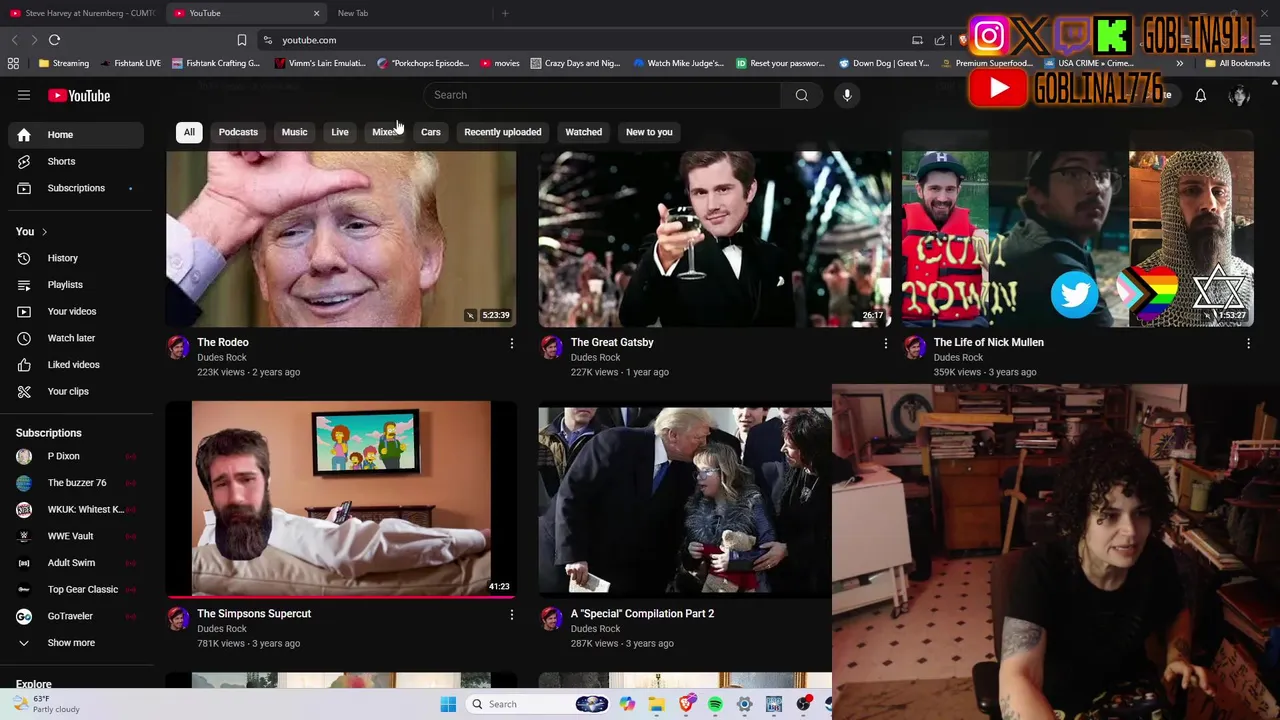
Task: Open Playlists in the sidebar
Action: coord(77,285)
